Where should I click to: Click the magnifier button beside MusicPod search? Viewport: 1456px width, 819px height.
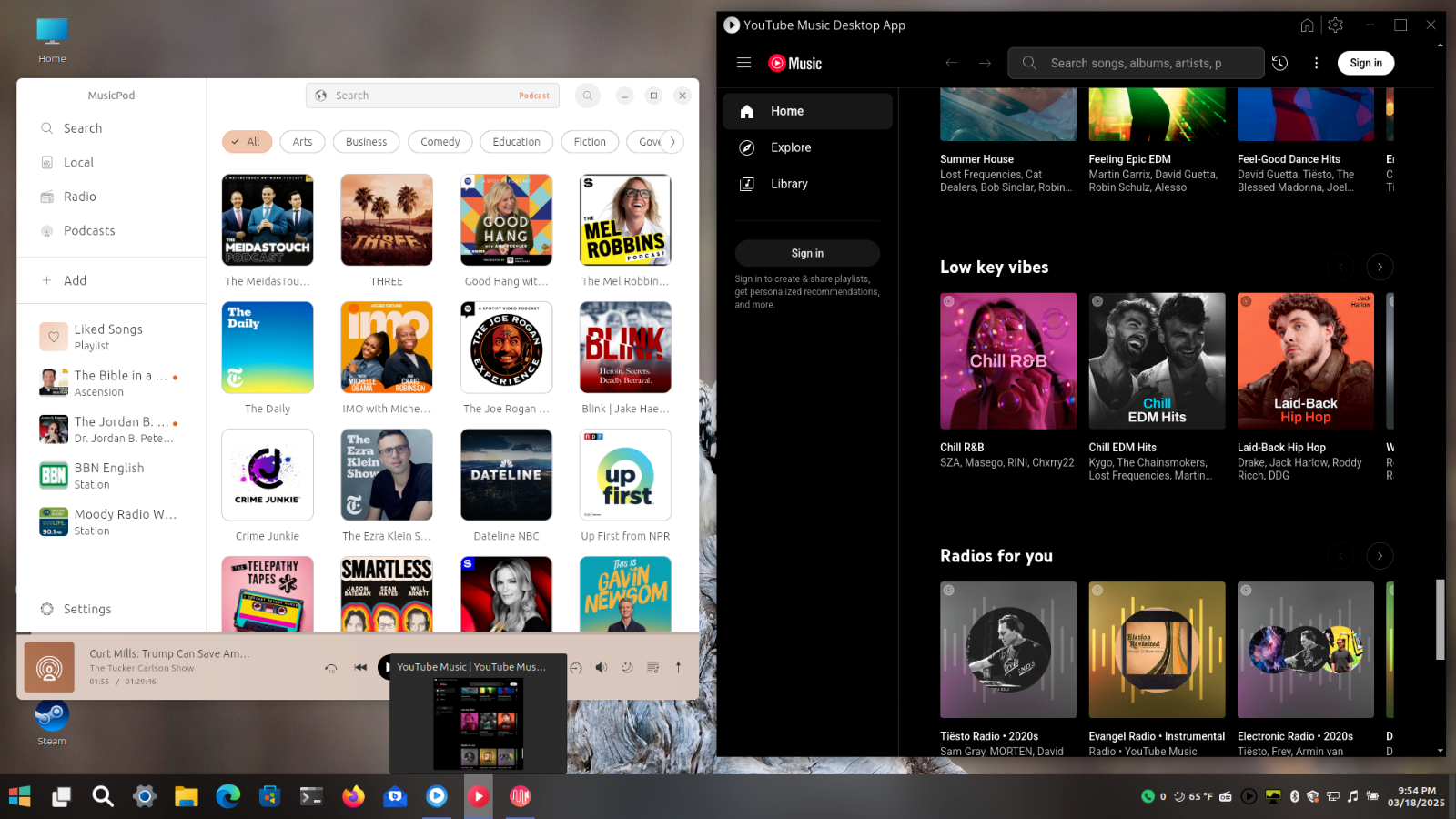[x=588, y=96]
